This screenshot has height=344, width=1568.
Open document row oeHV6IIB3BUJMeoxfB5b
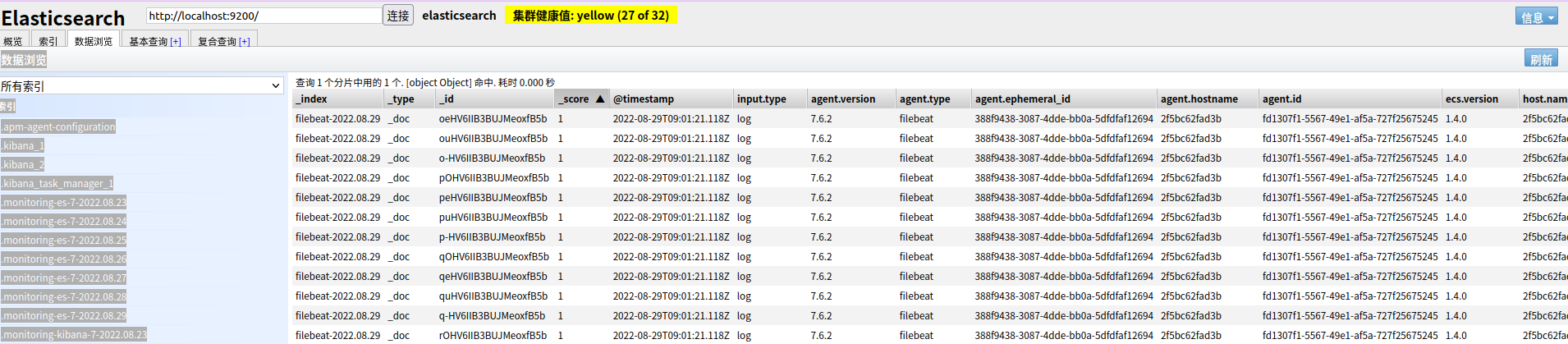coord(929,118)
